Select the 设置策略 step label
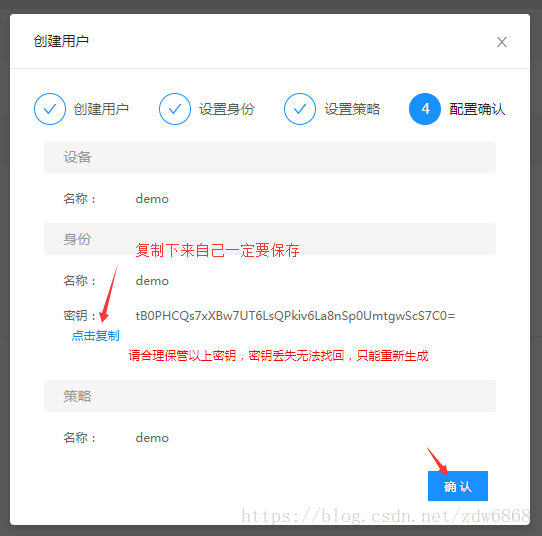The width and height of the screenshot is (542, 536). click(x=352, y=109)
